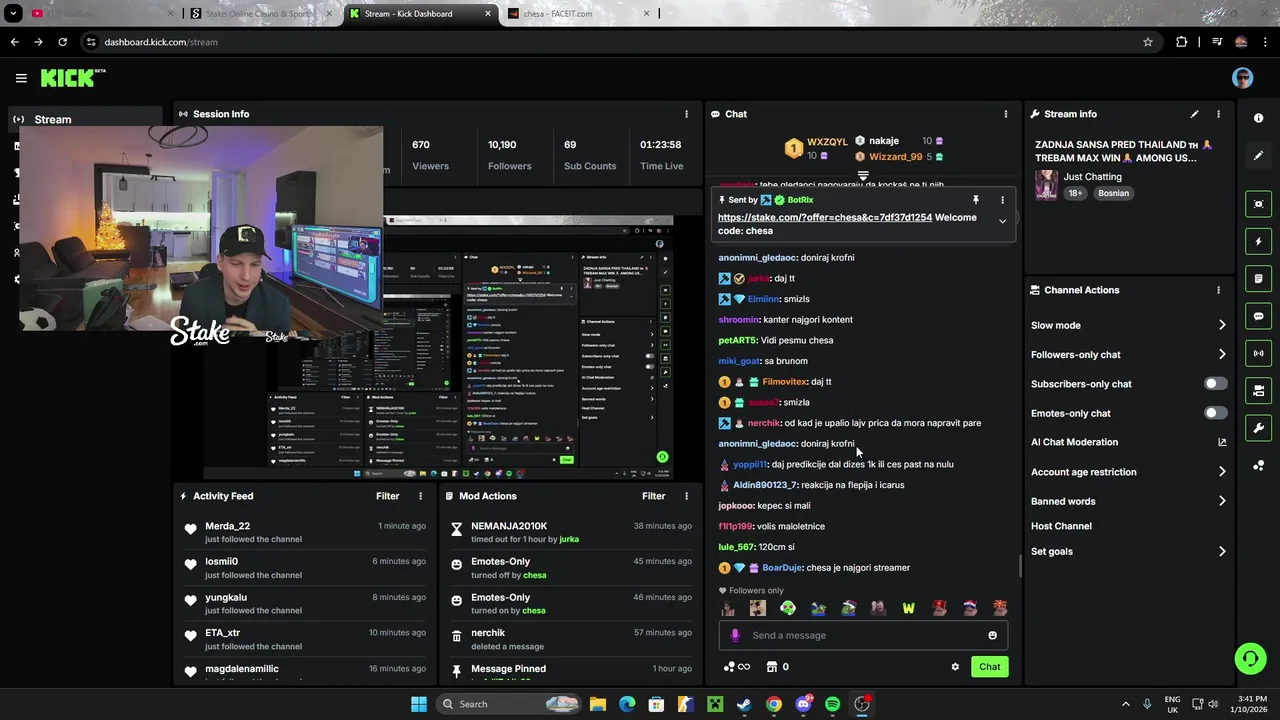Switch to chesa FACEIT.com tab
Image resolution: width=1280 pixels, height=720 pixels.
pyautogui.click(x=580, y=14)
